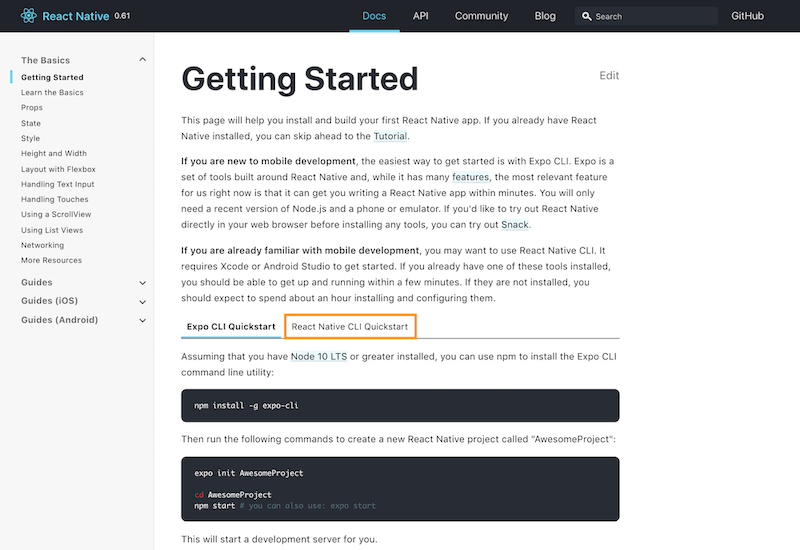Screen dimensions: 800x550
Task: Open the Community nav item
Action: point(481,16)
